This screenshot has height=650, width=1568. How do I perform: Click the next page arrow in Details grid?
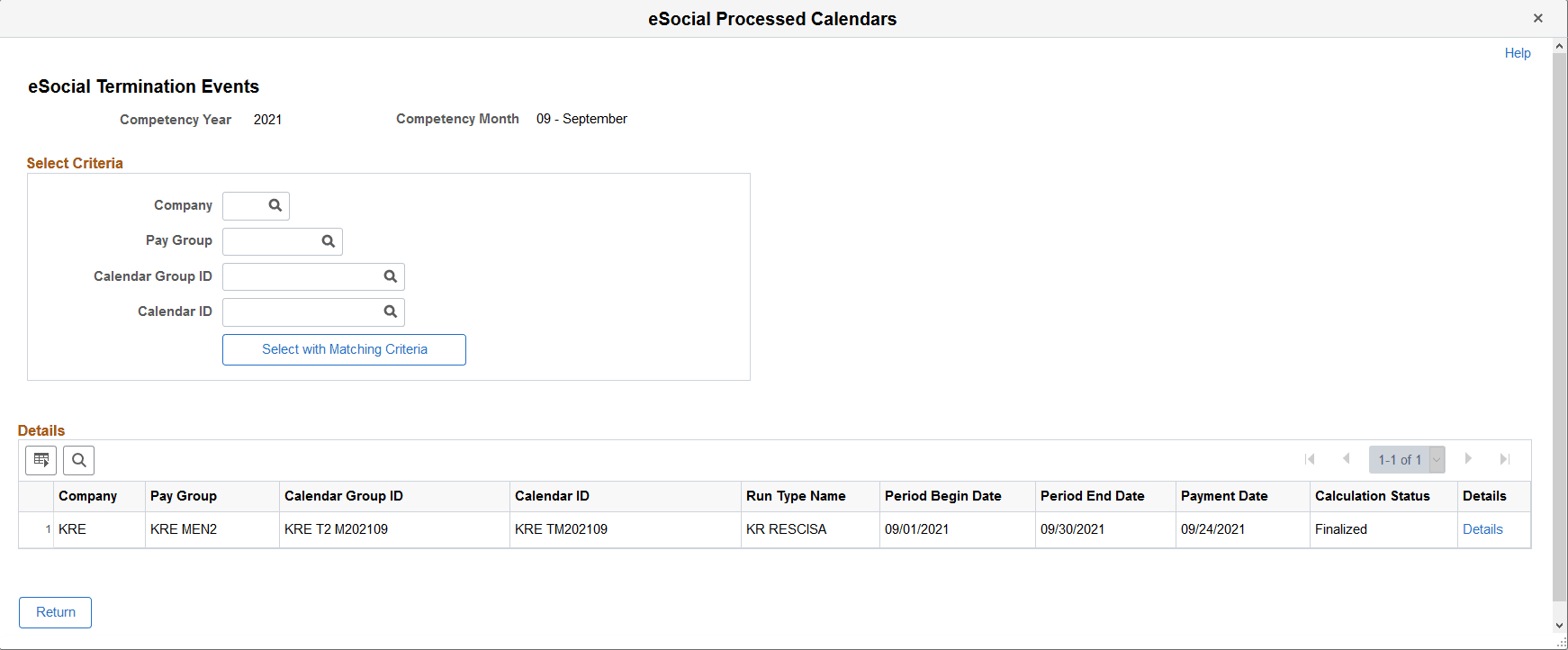(1469, 459)
